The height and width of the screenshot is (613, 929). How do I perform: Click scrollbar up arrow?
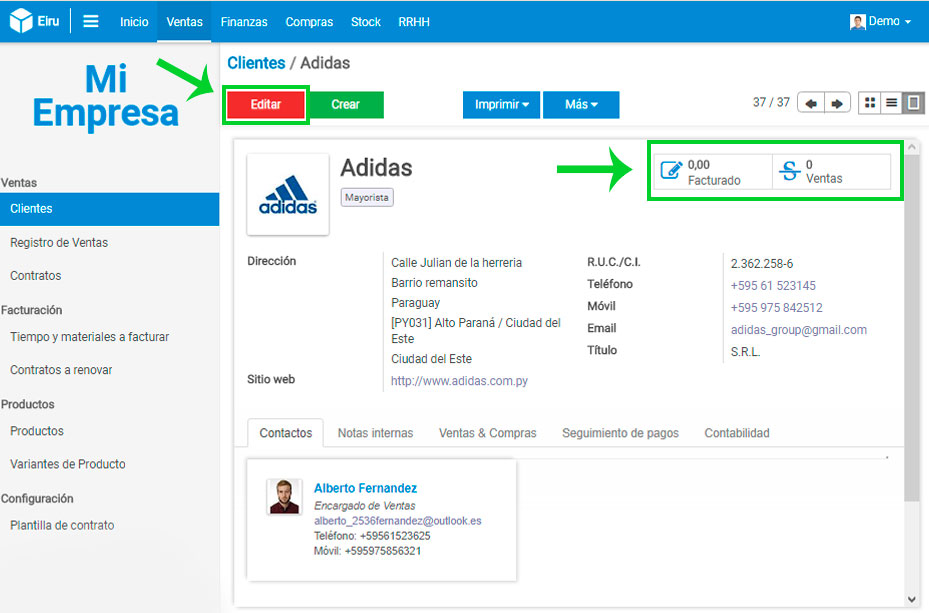911,146
